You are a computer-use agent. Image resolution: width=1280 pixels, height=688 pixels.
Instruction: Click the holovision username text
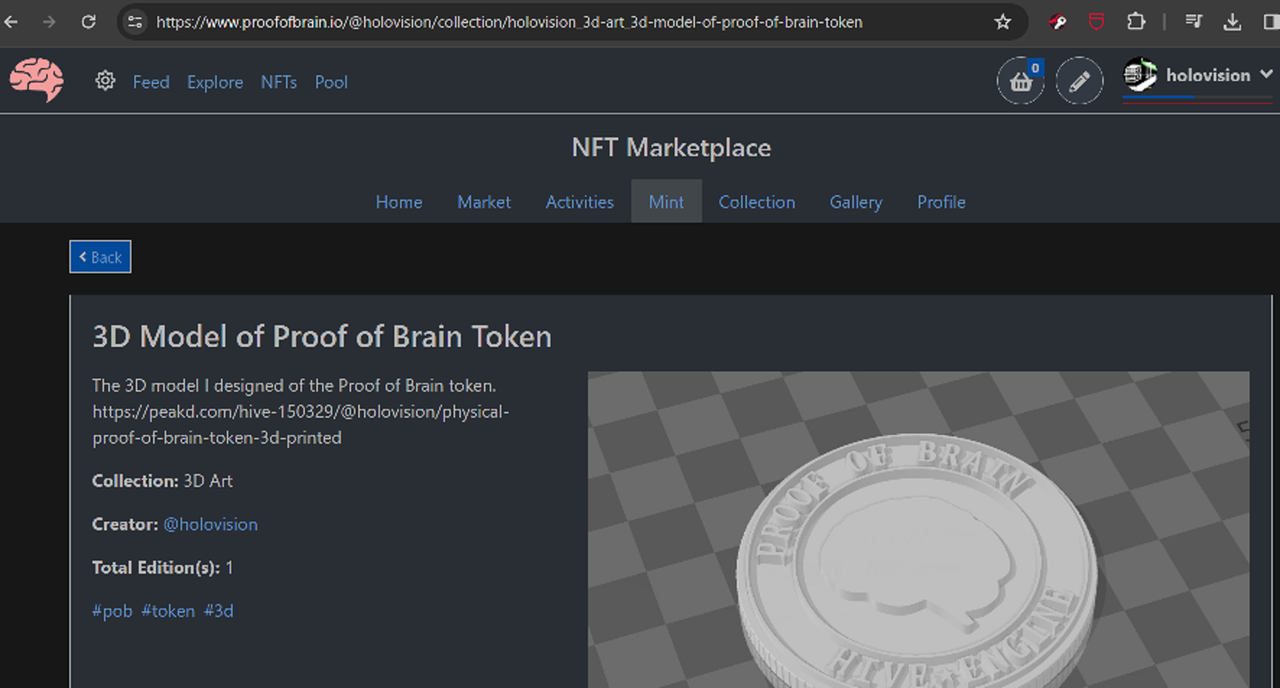coord(1208,75)
